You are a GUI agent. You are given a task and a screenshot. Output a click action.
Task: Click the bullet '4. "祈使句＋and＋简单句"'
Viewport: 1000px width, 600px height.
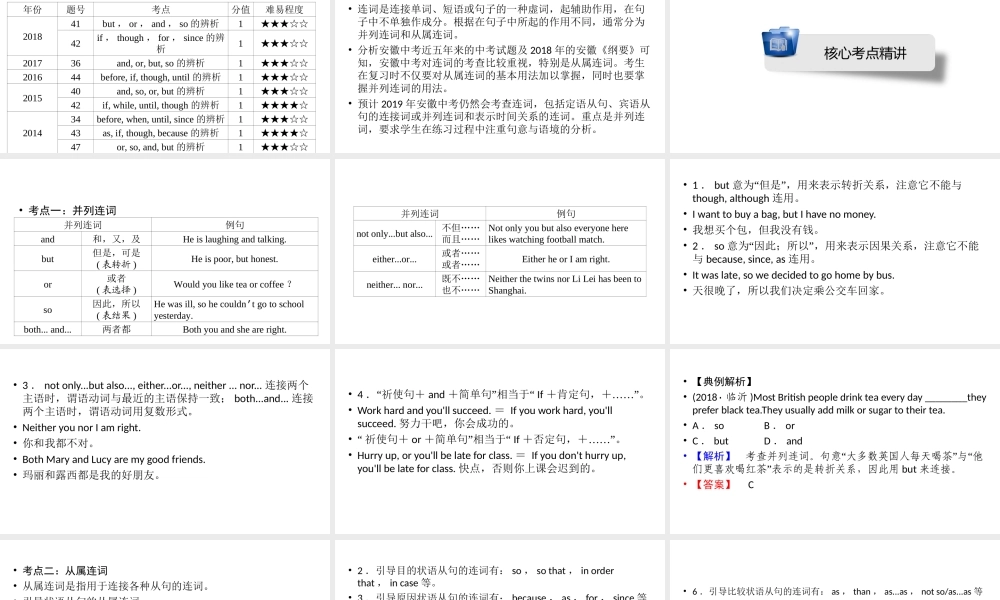(x=501, y=395)
